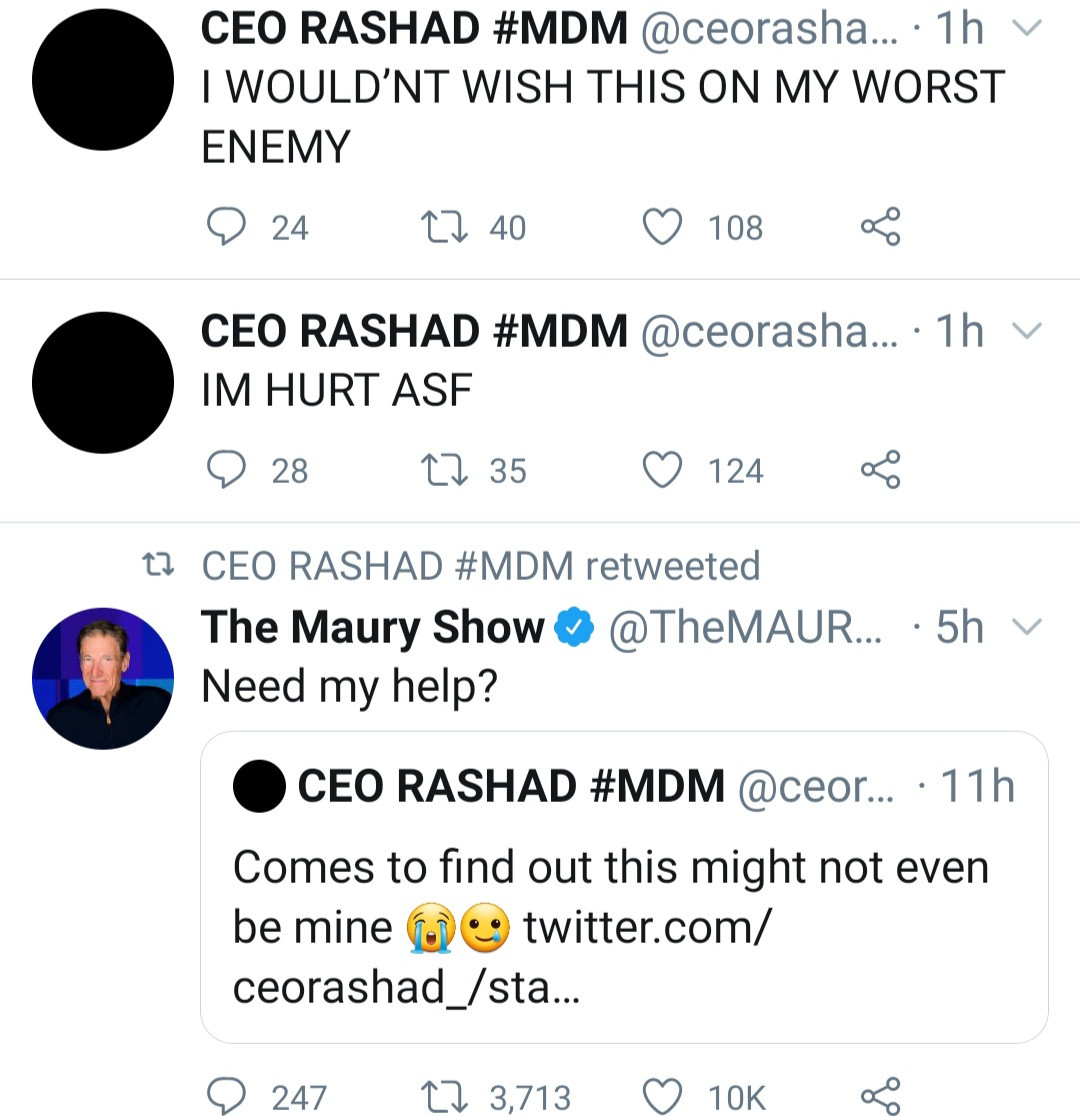Screen dimensions: 1080x1116
Task: Open The Maury Show account name
Action: pos(372,628)
